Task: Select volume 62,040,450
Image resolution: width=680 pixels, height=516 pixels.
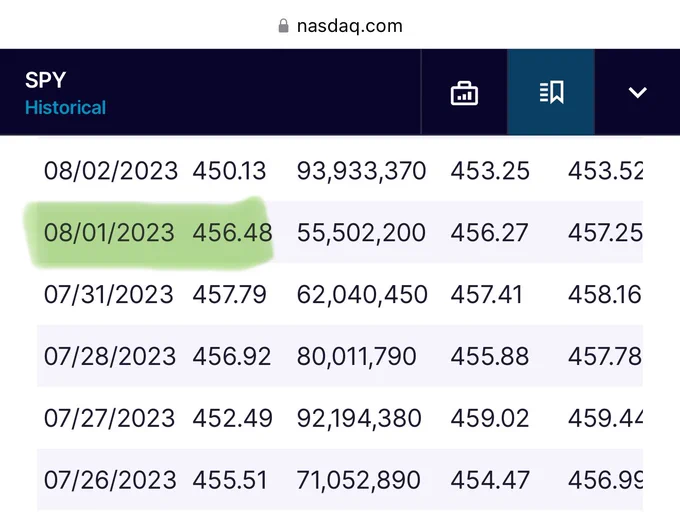Action: [x=362, y=295]
